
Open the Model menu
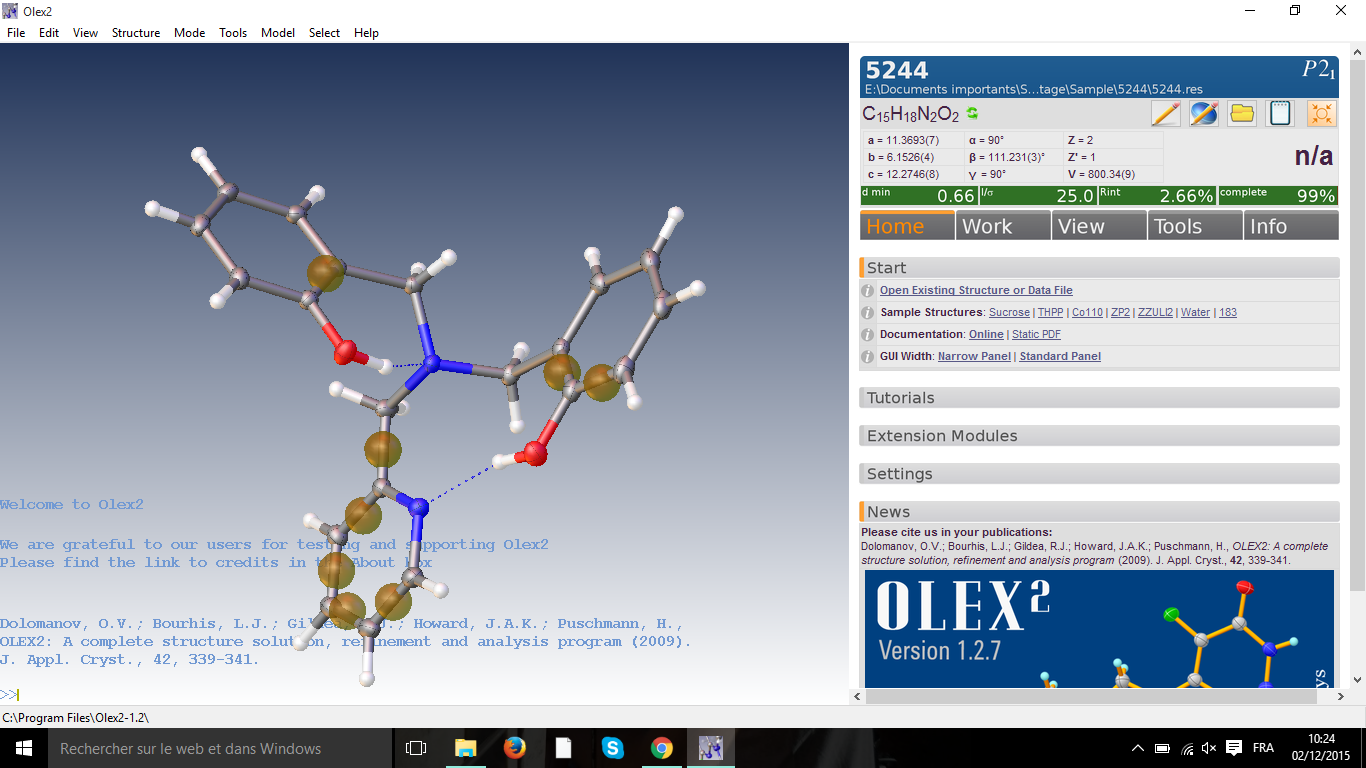[278, 32]
